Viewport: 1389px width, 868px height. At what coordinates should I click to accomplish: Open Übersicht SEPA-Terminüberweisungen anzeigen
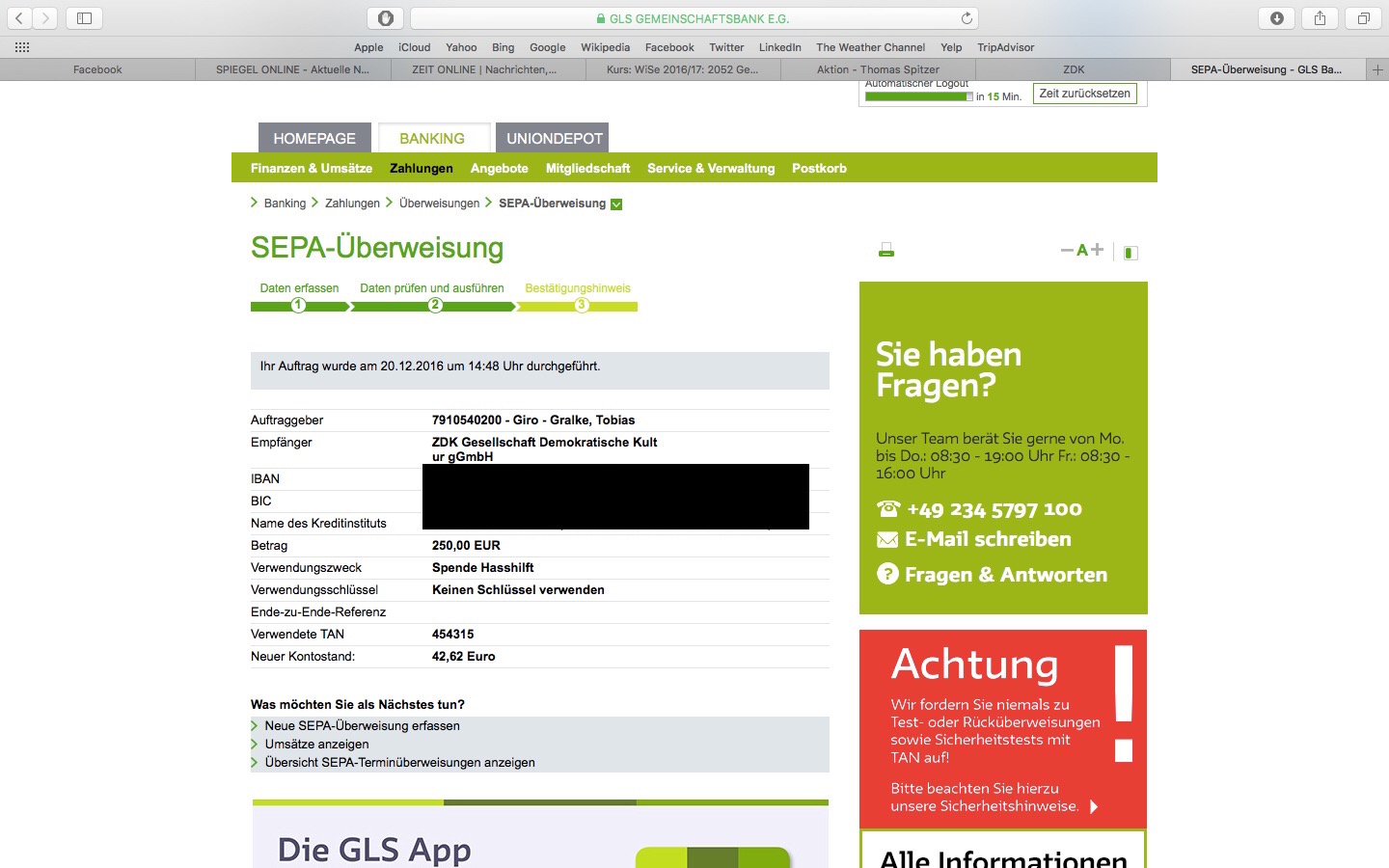[399, 763]
